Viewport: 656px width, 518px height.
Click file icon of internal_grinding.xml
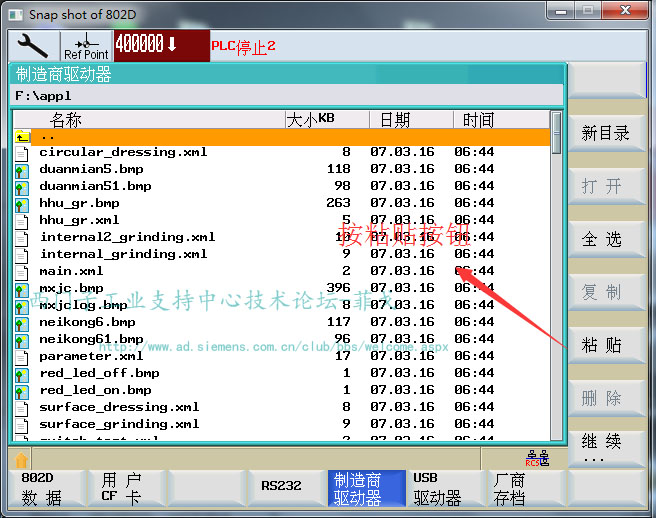pyautogui.click(x=22, y=255)
